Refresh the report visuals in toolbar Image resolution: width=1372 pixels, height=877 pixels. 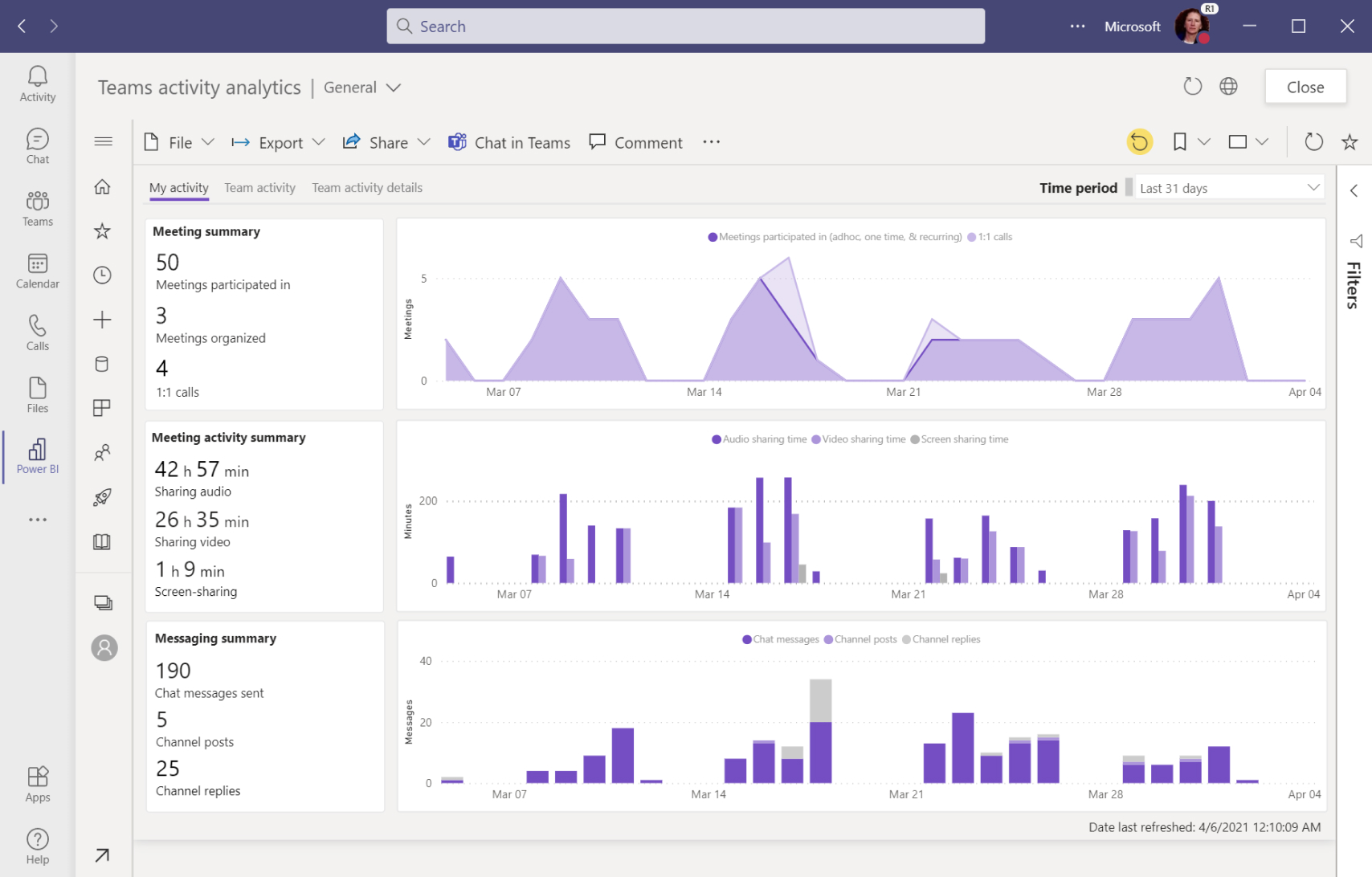tap(1313, 142)
